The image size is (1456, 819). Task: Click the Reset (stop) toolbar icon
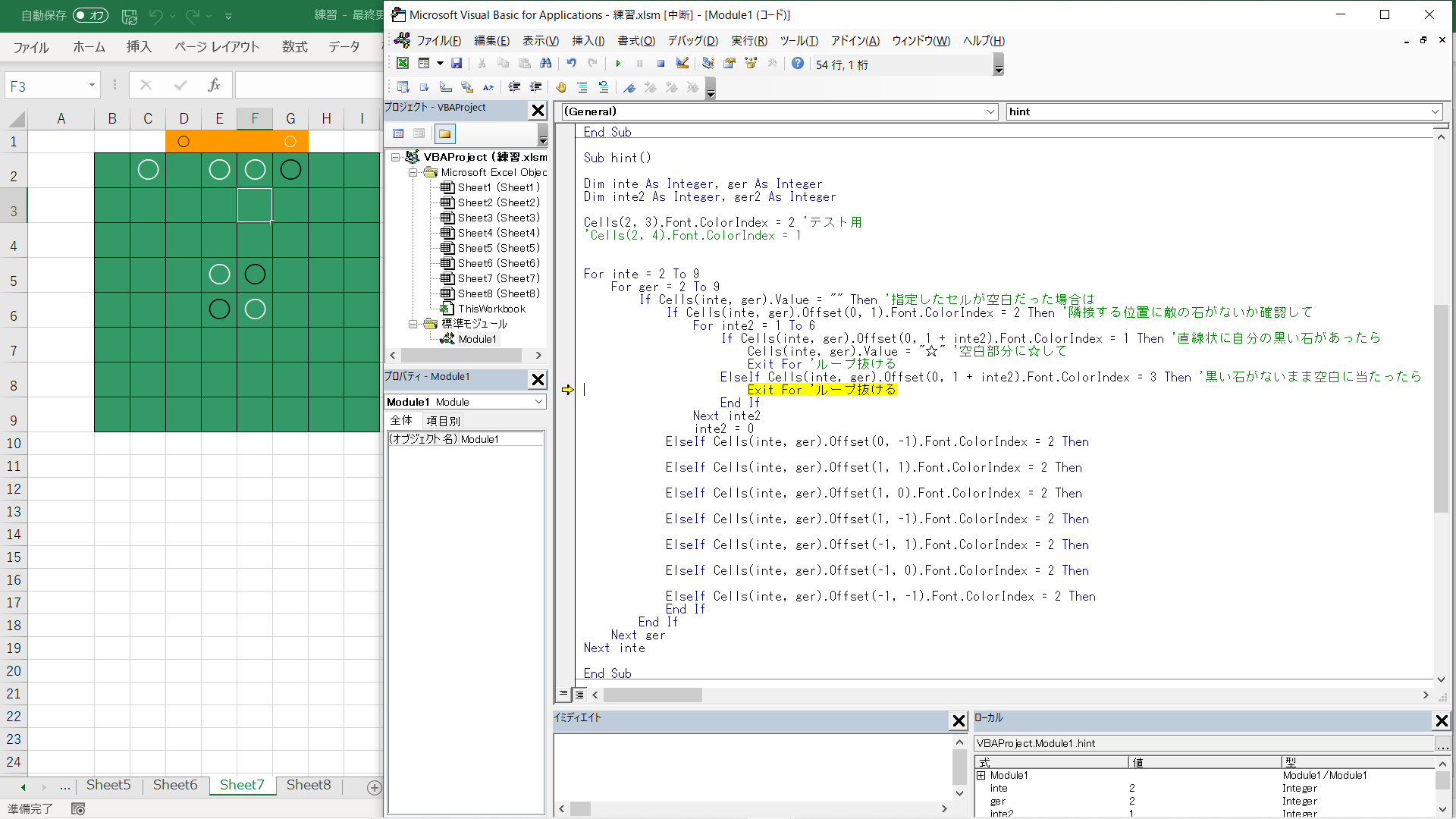(x=661, y=64)
